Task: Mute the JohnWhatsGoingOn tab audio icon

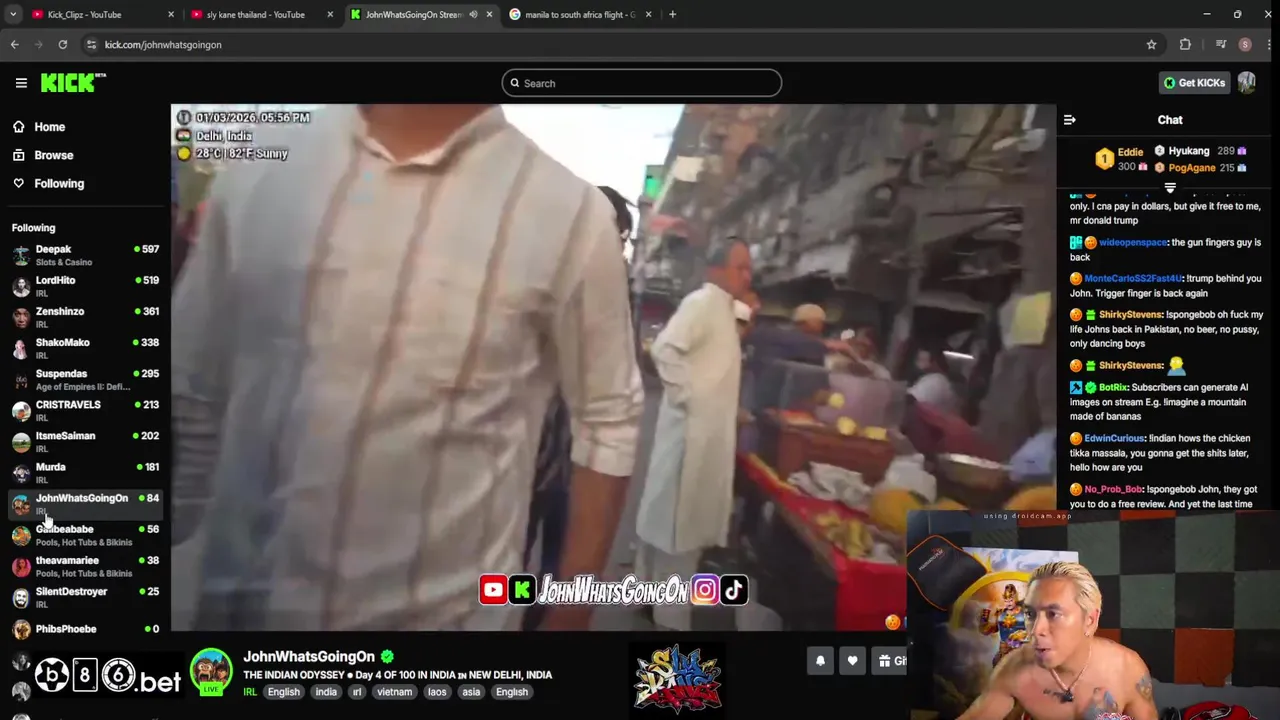Action: (473, 14)
